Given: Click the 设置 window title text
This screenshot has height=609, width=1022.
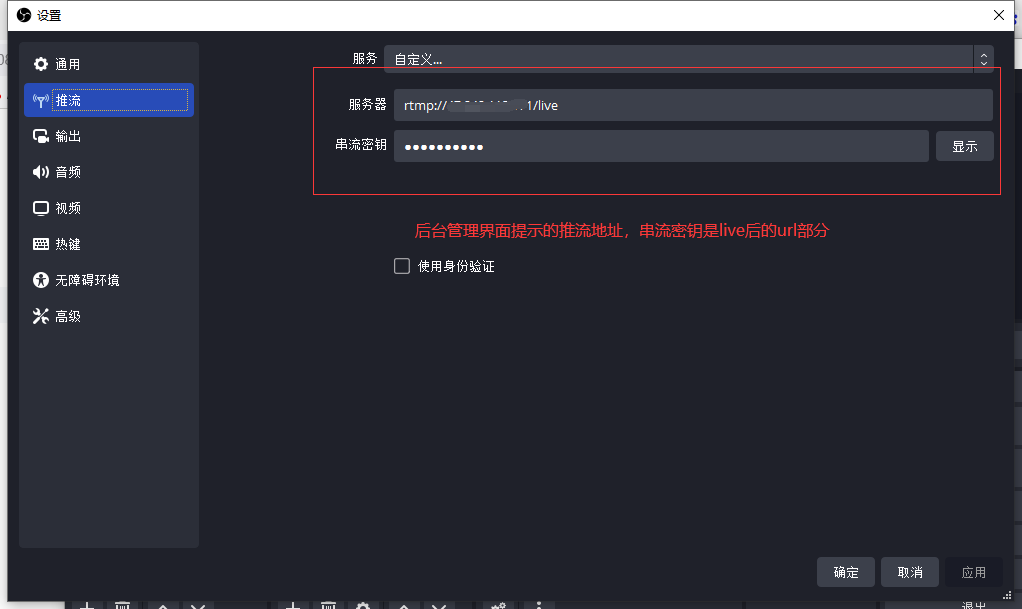Looking at the screenshot, I should pos(49,15).
